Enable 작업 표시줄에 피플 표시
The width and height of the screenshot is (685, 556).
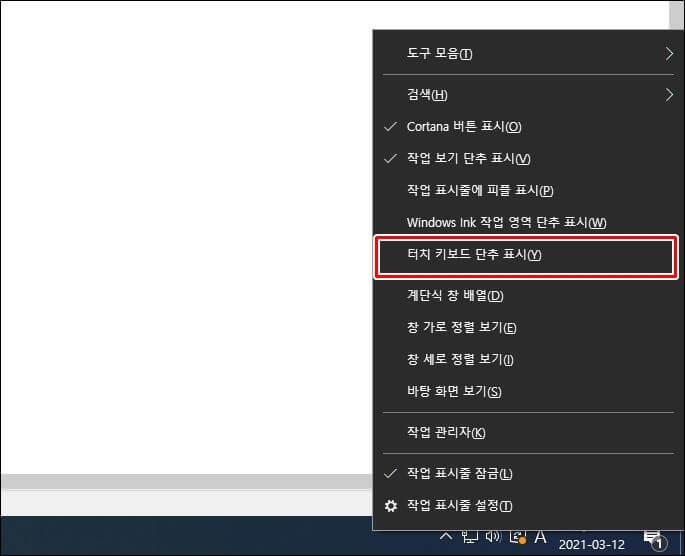[526, 190]
